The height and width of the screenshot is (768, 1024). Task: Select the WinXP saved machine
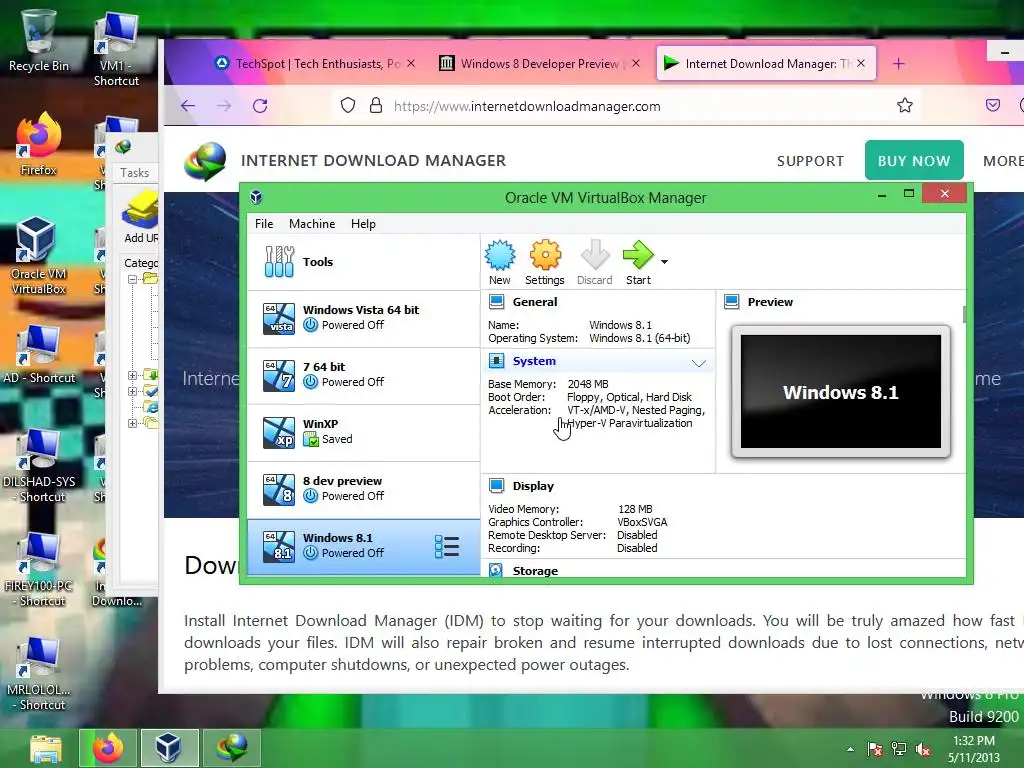[x=363, y=432]
